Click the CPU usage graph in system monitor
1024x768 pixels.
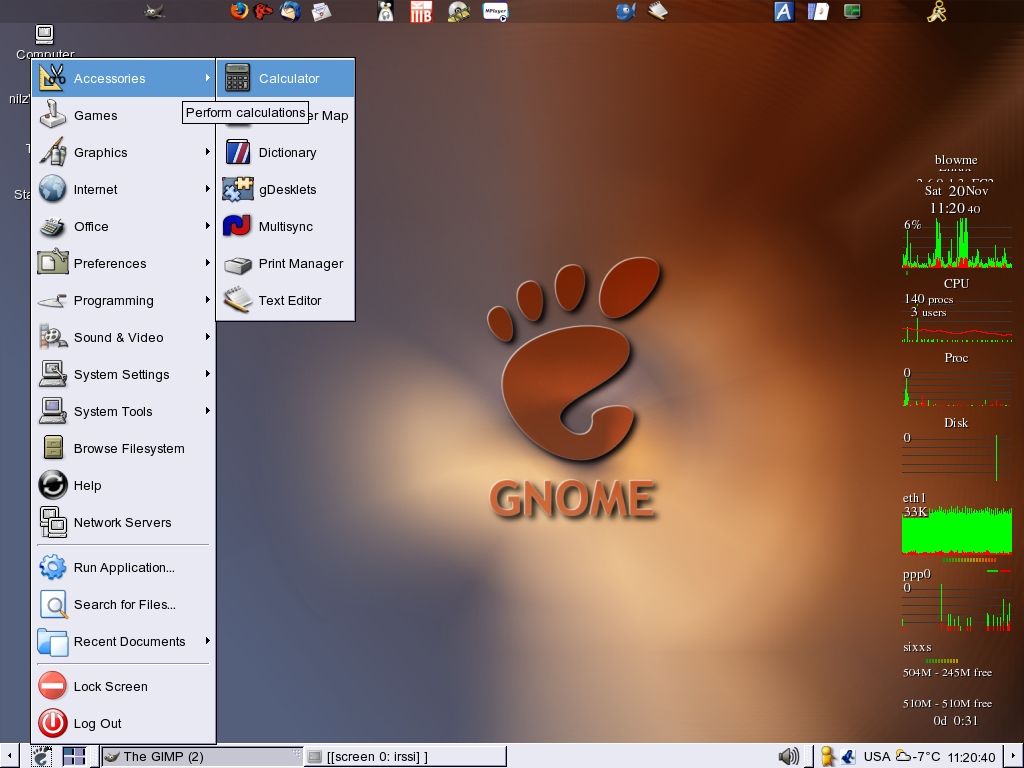click(957, 243)
